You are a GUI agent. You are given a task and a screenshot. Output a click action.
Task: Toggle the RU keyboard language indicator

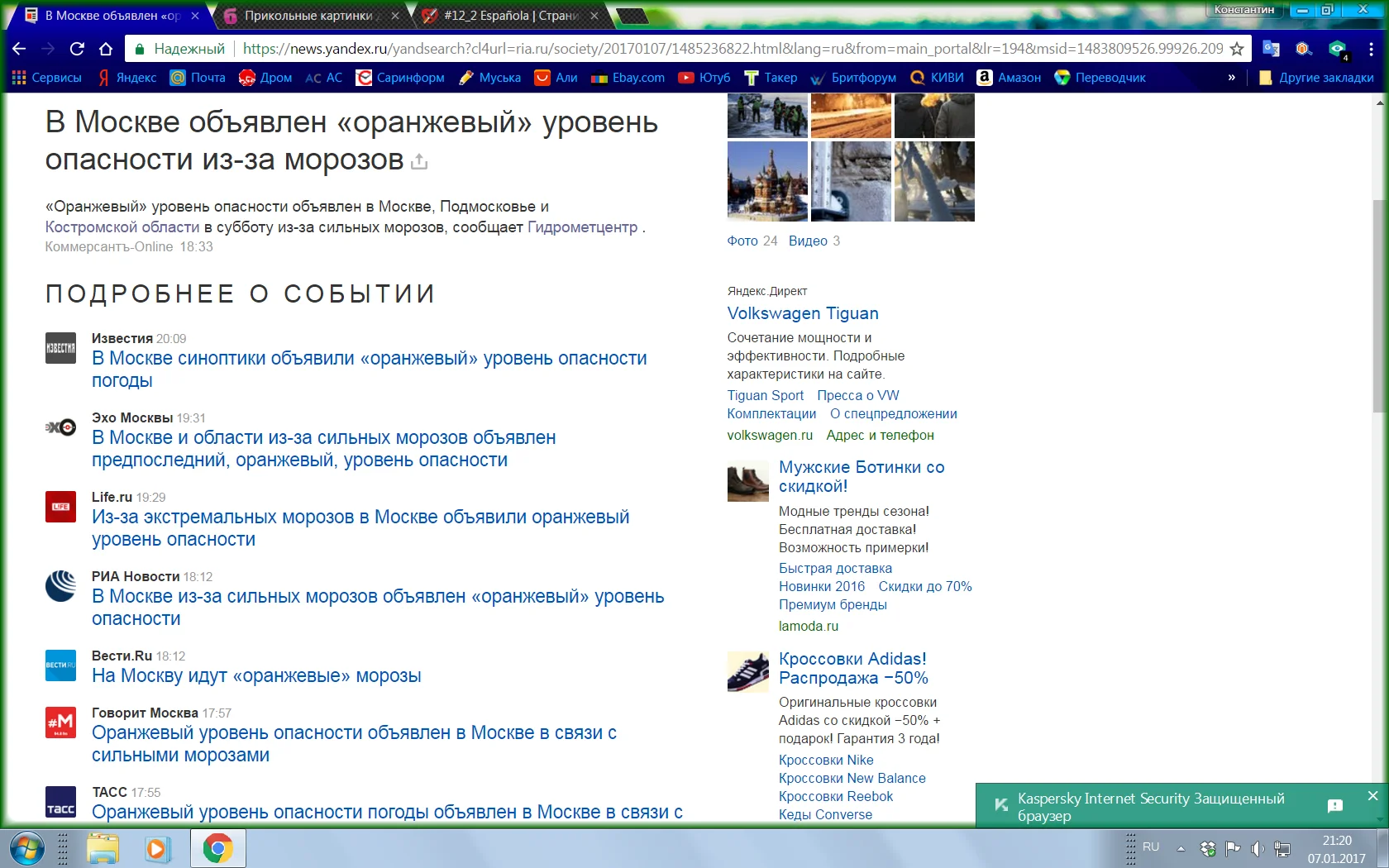point(1151,847)
